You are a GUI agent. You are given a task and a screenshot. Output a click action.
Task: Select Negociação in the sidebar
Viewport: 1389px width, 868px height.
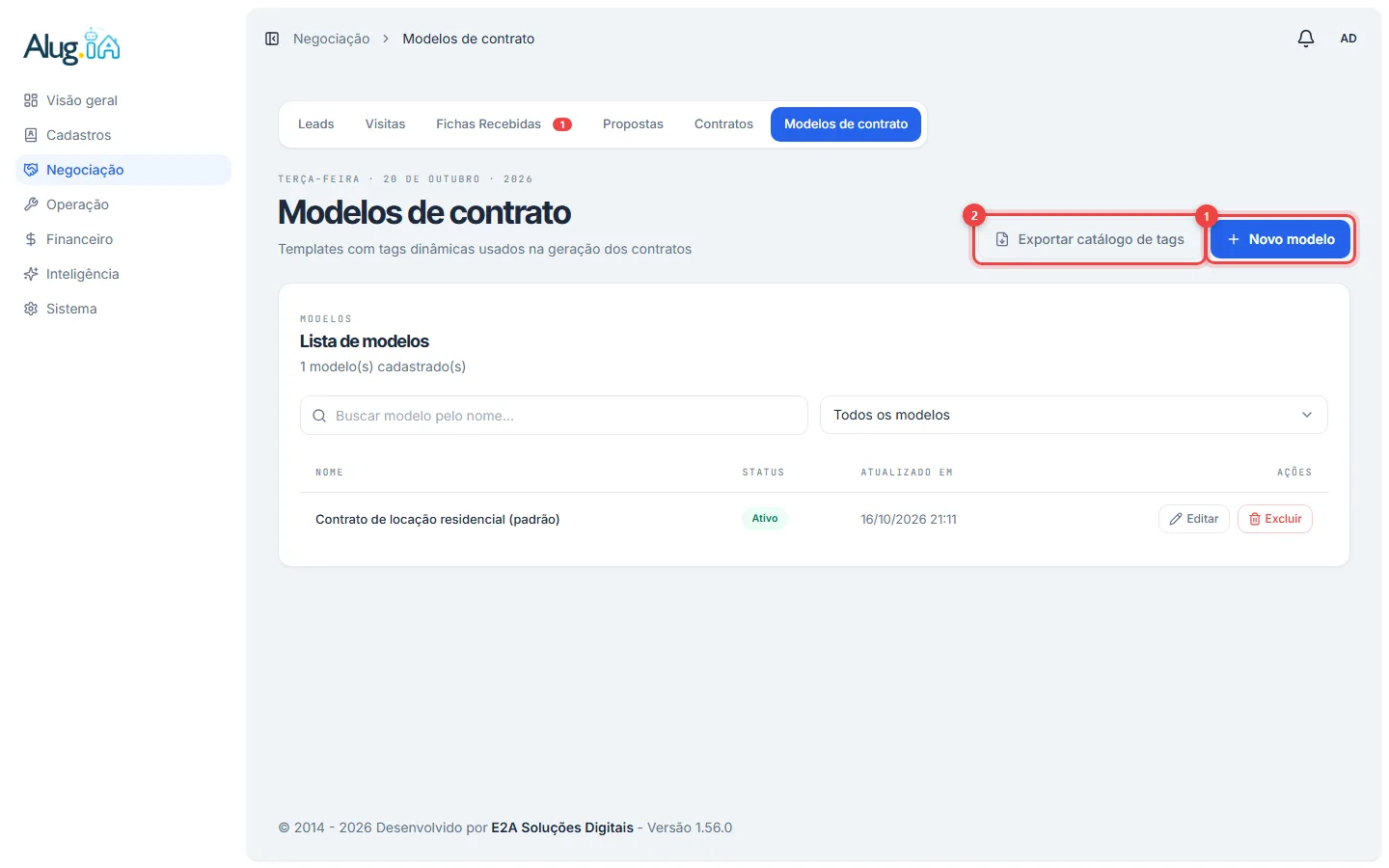pyautogui.click(x=123, y=170)
